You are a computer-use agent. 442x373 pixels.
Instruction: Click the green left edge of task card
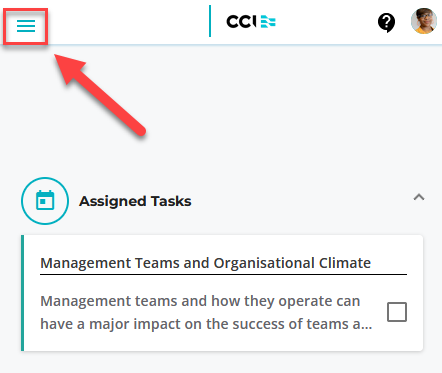(22, 293)
